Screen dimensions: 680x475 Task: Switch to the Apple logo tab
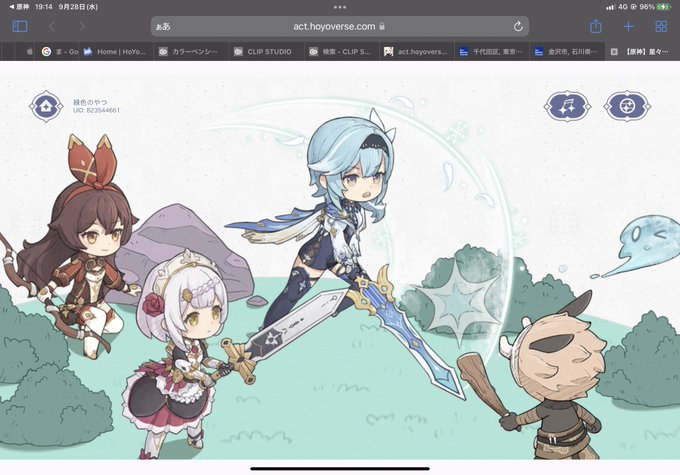coord(25,51)
